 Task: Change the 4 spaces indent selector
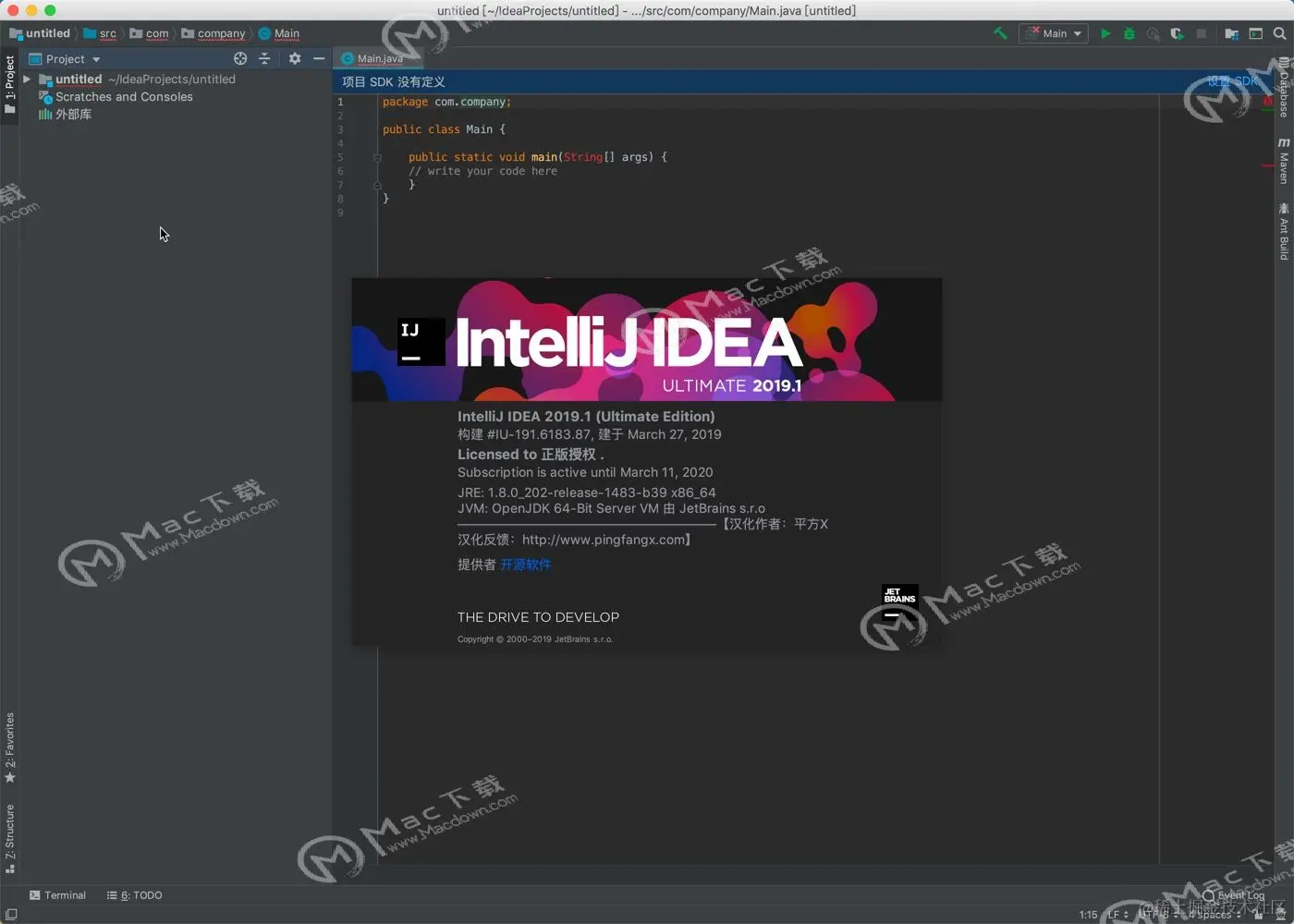pos(1215,915)
